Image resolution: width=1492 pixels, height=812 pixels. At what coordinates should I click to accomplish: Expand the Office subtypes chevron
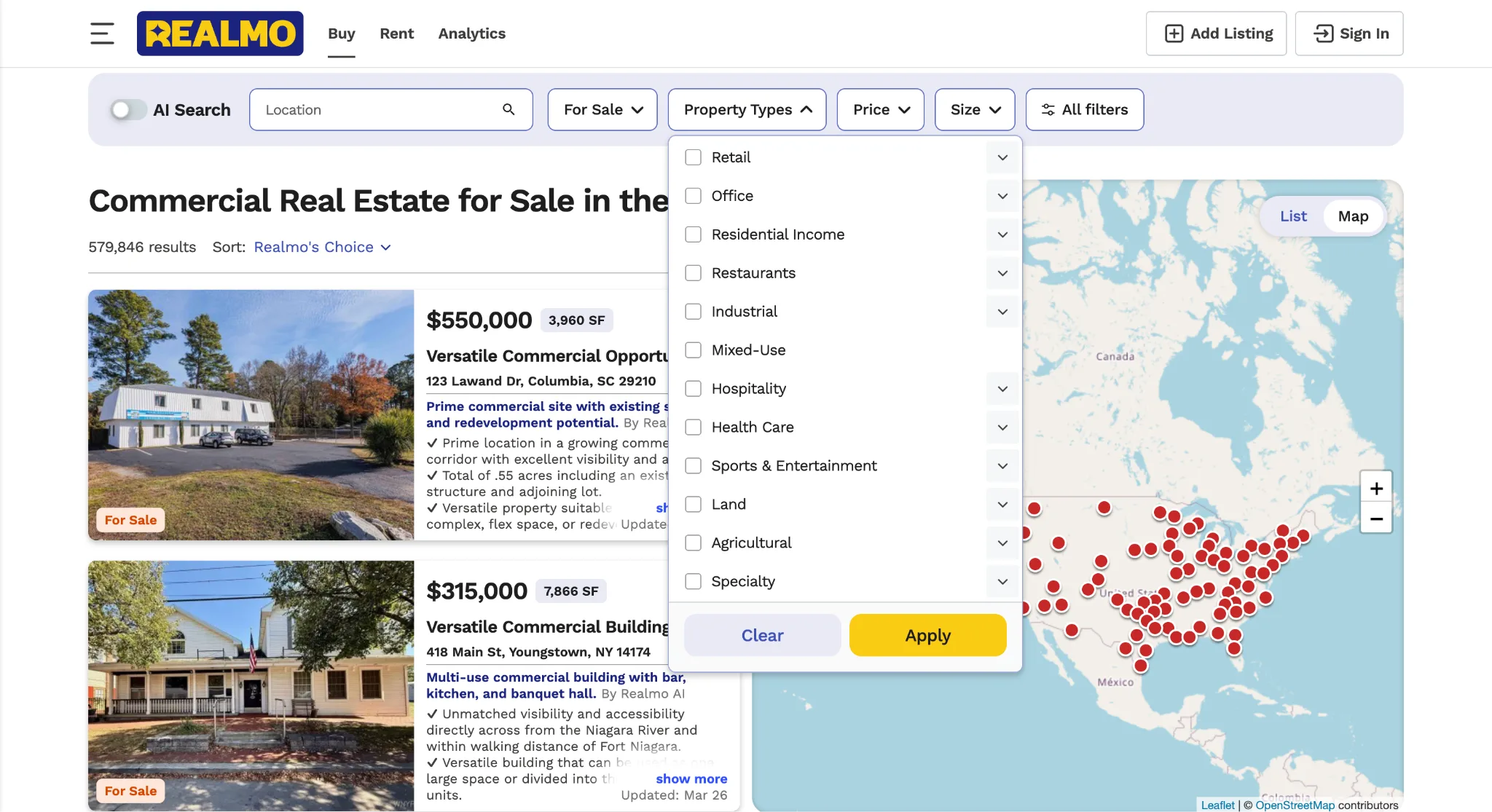[1002, 196]
